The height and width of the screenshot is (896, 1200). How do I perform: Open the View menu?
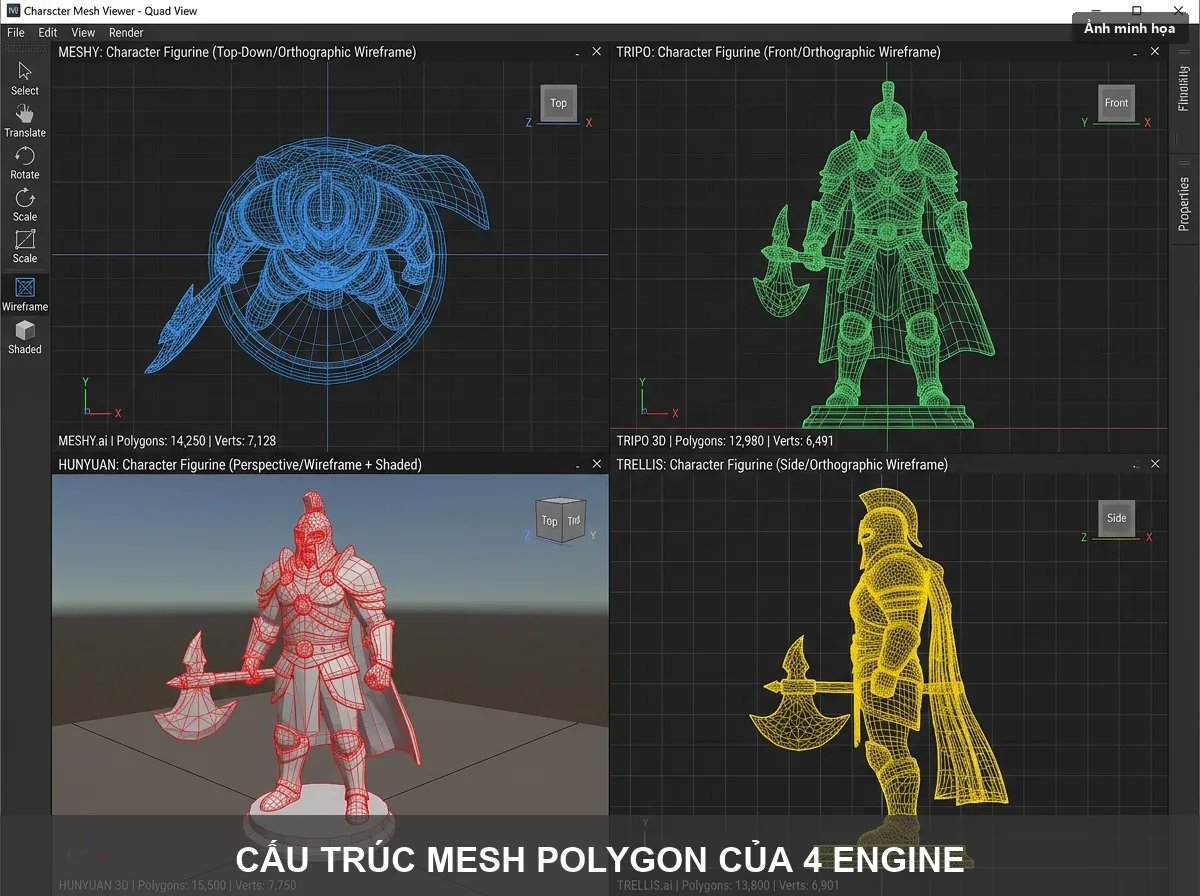[x=83, y=32]
